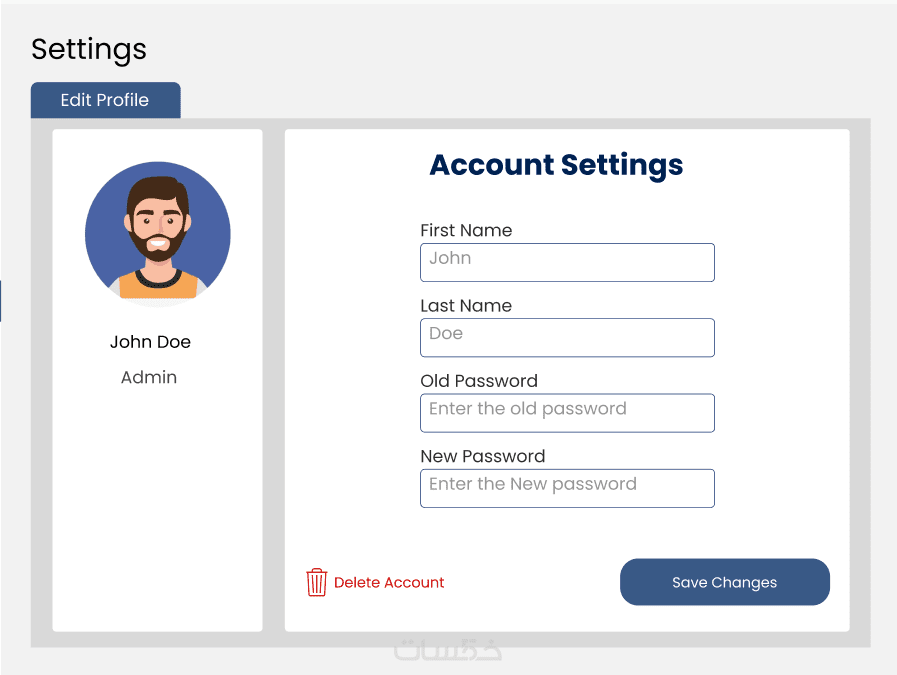Click the Settings page title

[89, 49]
